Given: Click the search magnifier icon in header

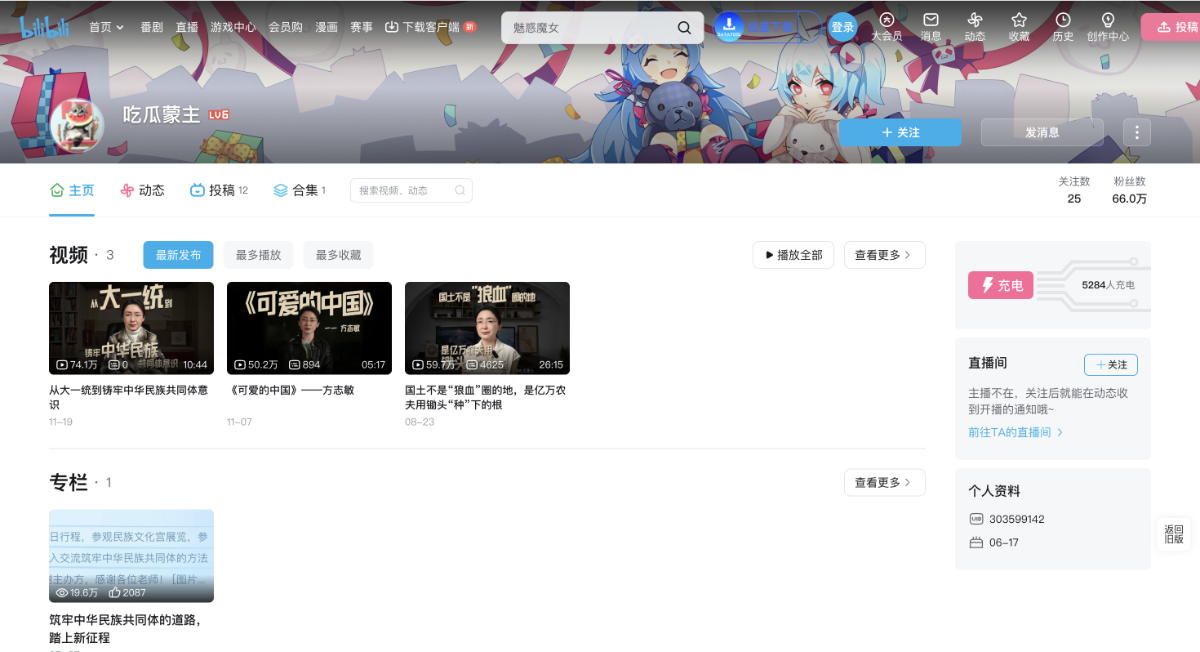Looking at the screenshot, I should click(685, 28).
